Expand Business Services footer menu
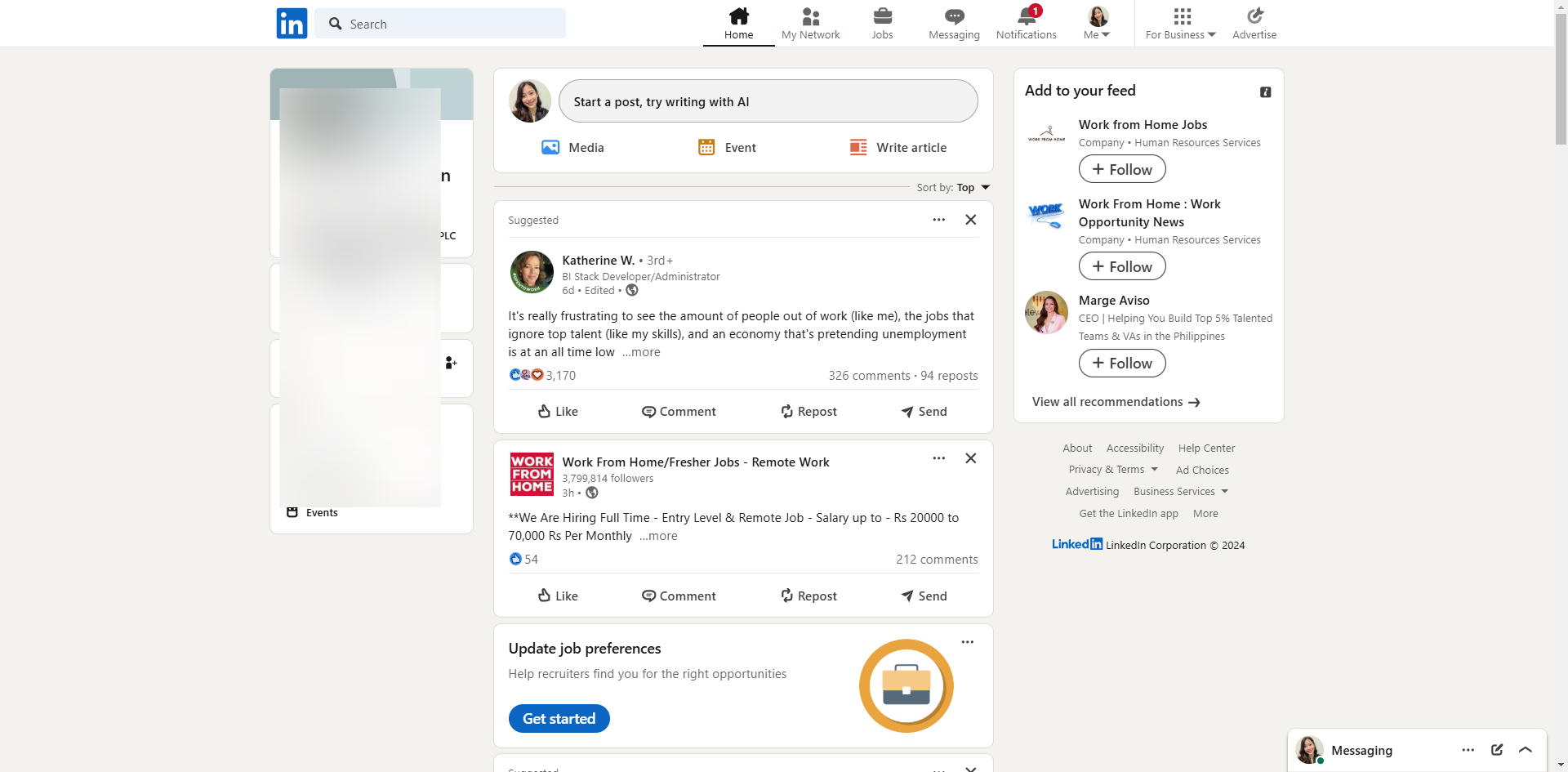This screenshot has height=772, width=1568. tap(1181, 492)
